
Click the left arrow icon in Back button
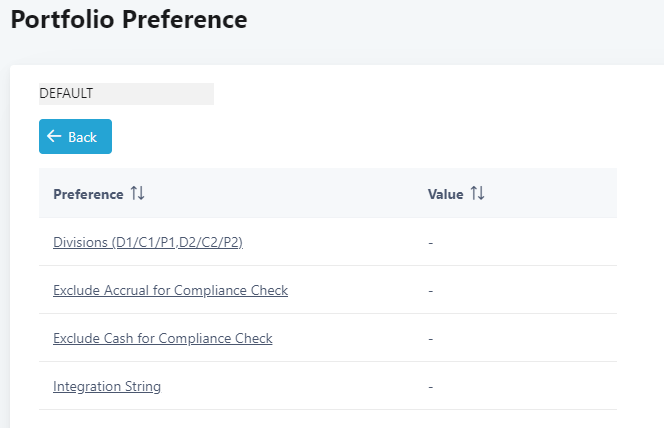[x=54, y=137]
